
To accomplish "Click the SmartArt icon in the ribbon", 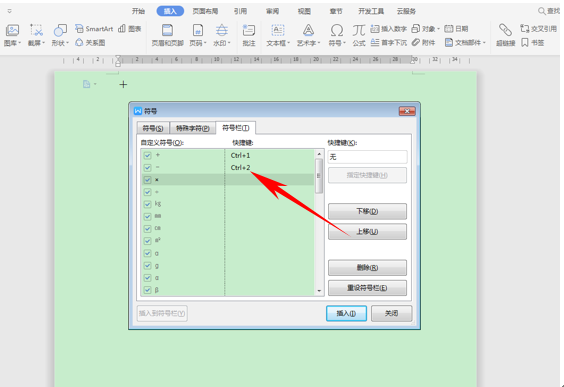I will 94,29.
